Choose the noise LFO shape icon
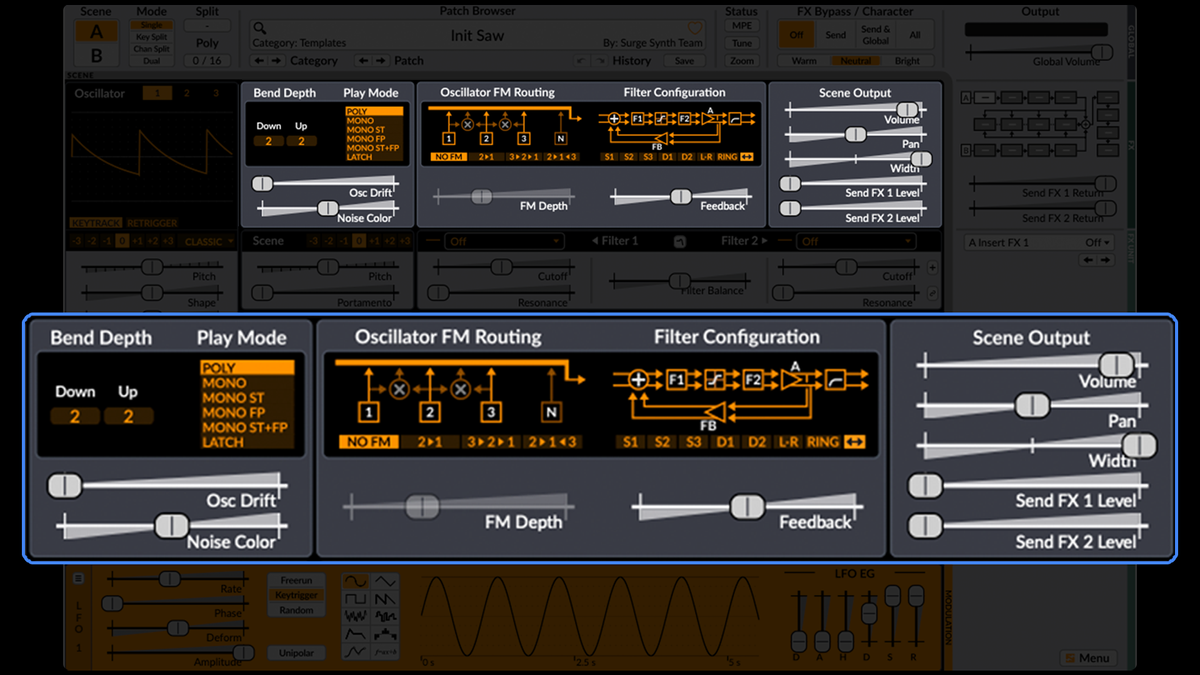Viewport: 1200px width, 675px height. click(x=356, y=616)
